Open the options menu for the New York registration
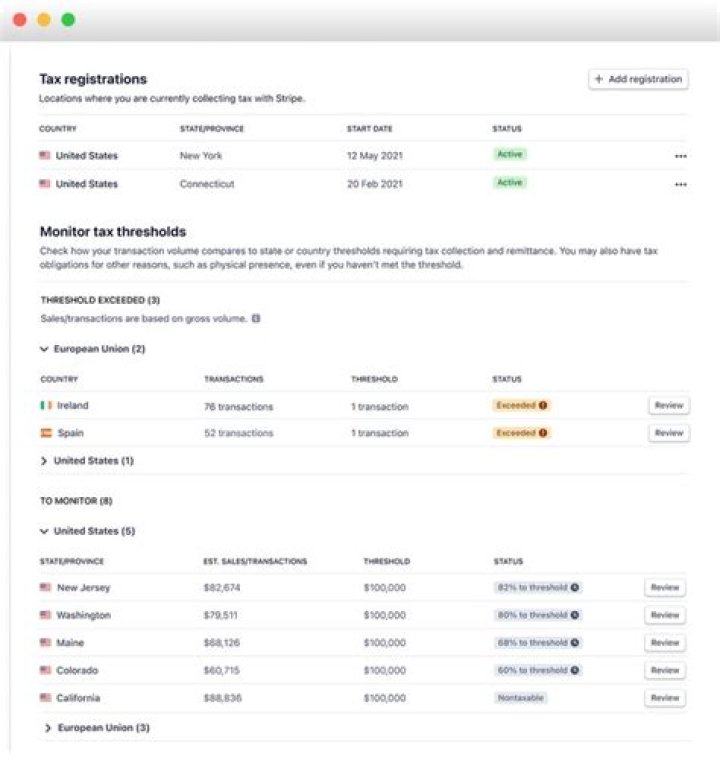720x763 pixels. coord(681,156)
